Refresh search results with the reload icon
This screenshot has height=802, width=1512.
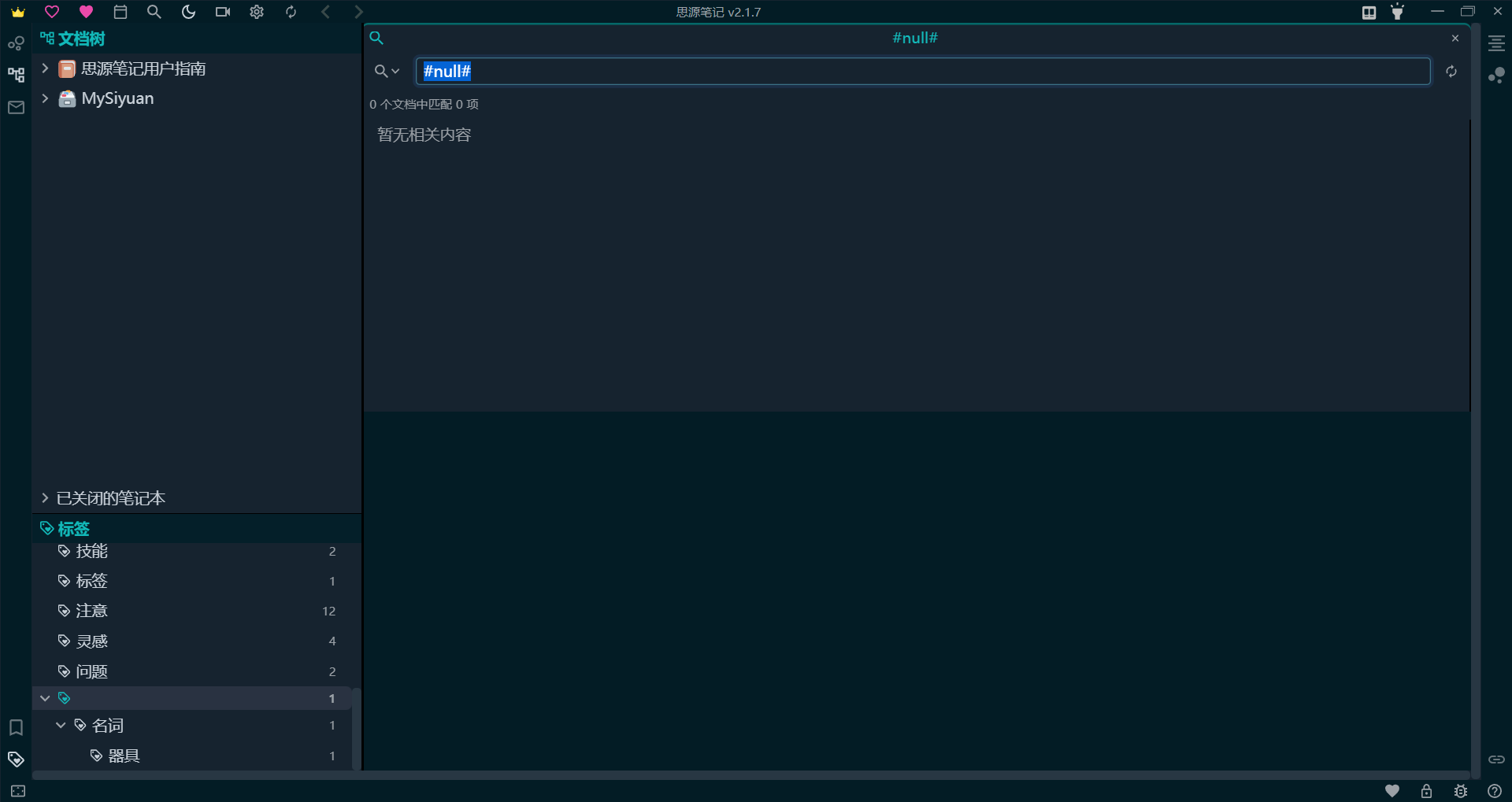click(x=1451, y=72)
